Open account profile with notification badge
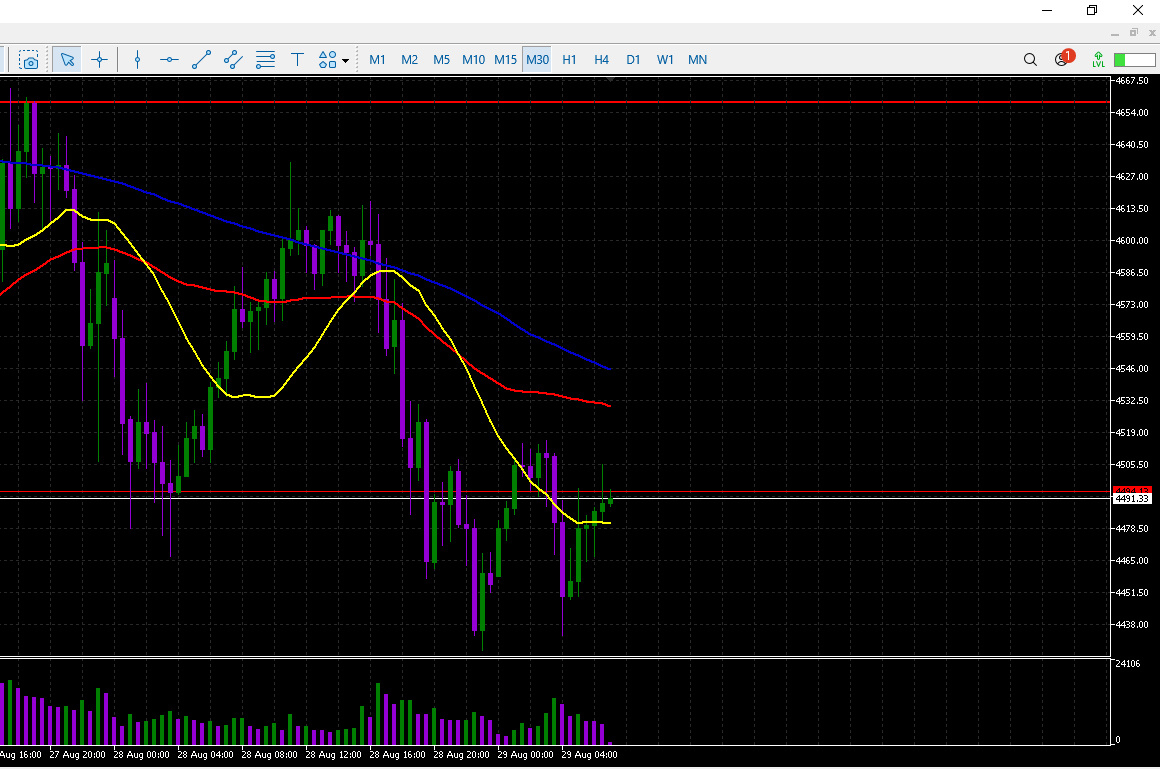The image size is (1160, 769). [x=1062, y=60]
